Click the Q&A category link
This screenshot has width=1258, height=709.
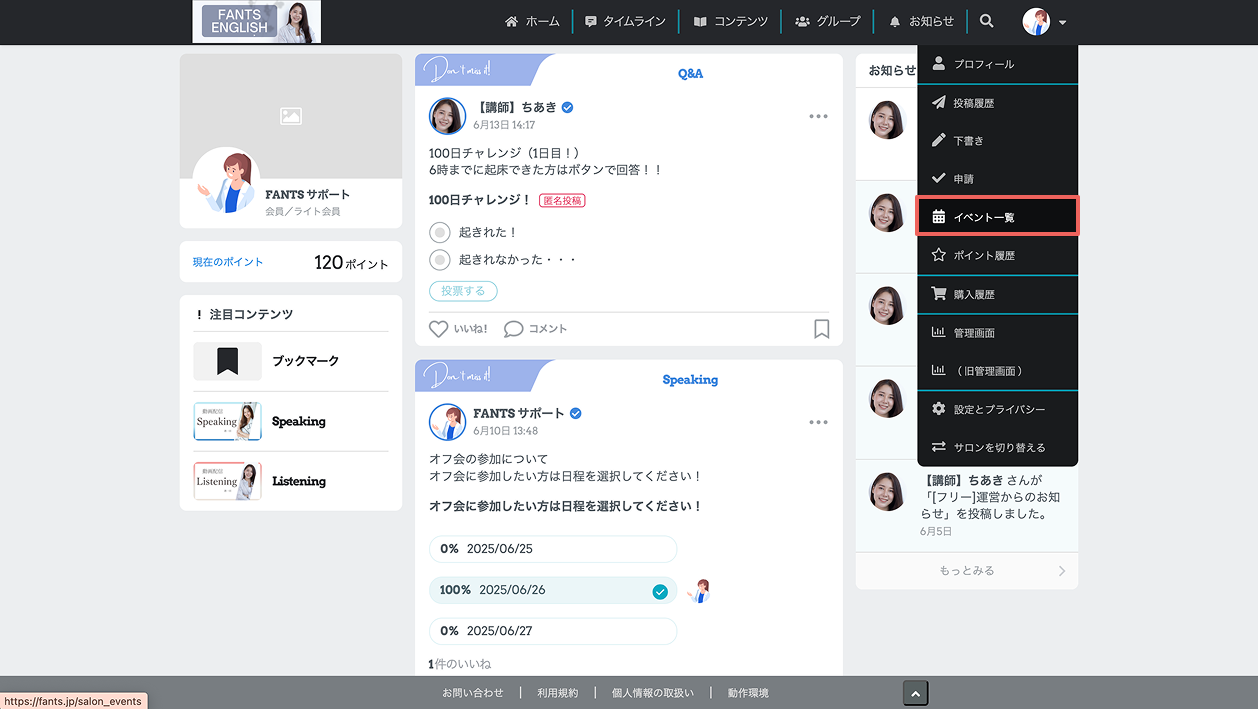(x=690, y=73)
